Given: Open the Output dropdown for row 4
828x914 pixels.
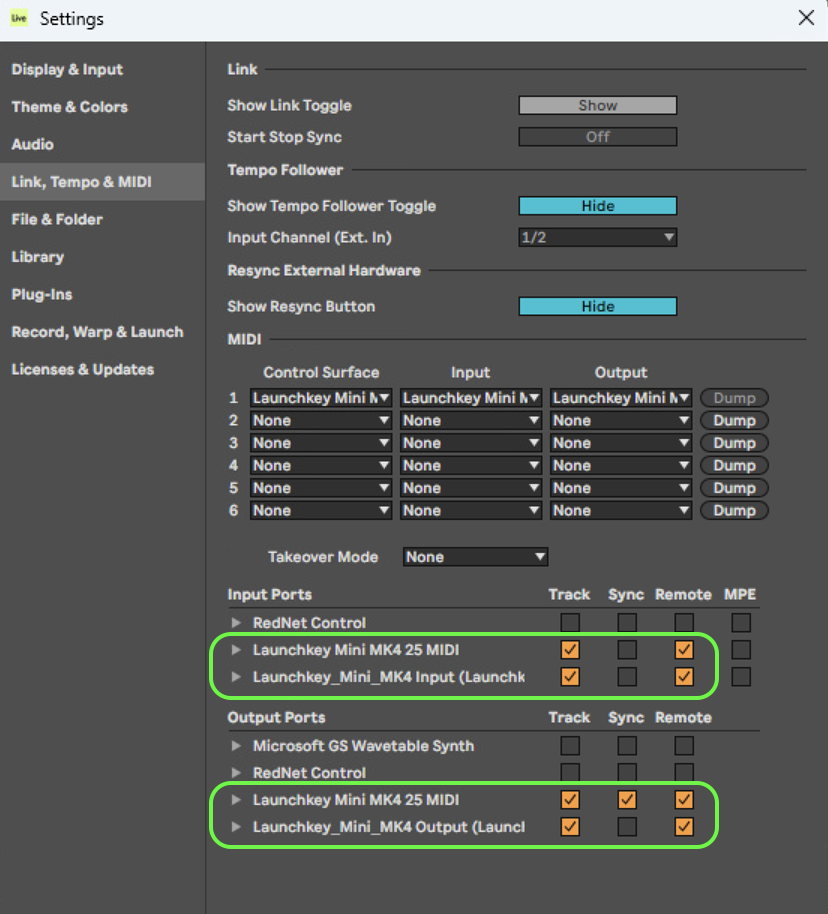Looking at the screenshot, I should pos(621,465).
